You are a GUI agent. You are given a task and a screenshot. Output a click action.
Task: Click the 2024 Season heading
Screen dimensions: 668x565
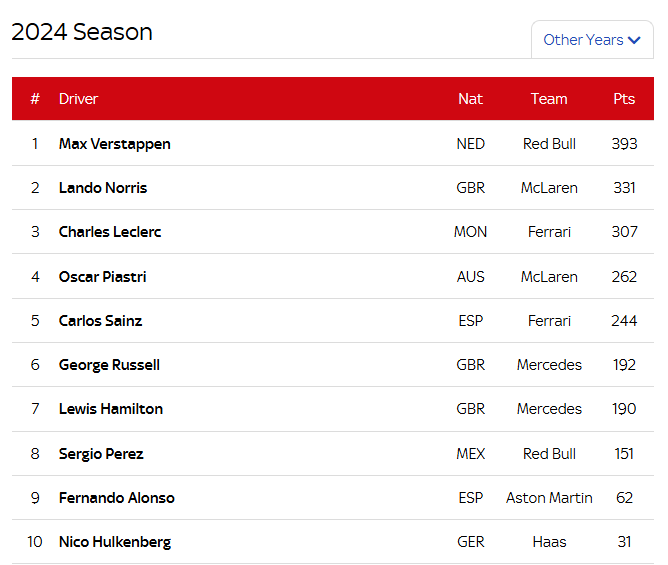(82, 32)
